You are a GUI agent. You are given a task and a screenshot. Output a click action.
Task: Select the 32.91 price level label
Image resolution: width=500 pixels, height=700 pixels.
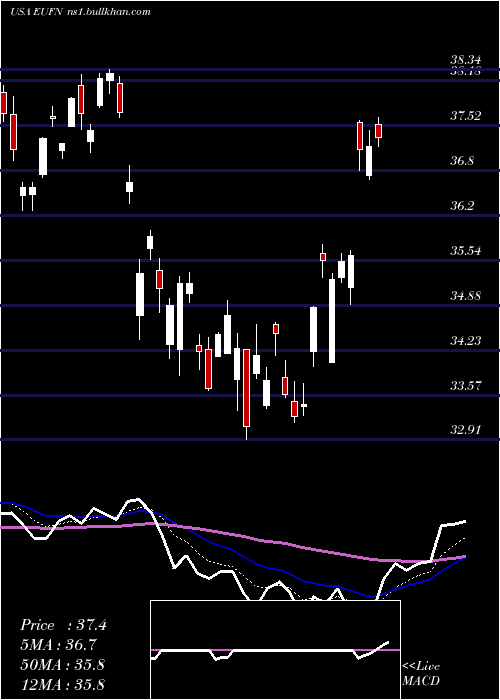(466, 430)
